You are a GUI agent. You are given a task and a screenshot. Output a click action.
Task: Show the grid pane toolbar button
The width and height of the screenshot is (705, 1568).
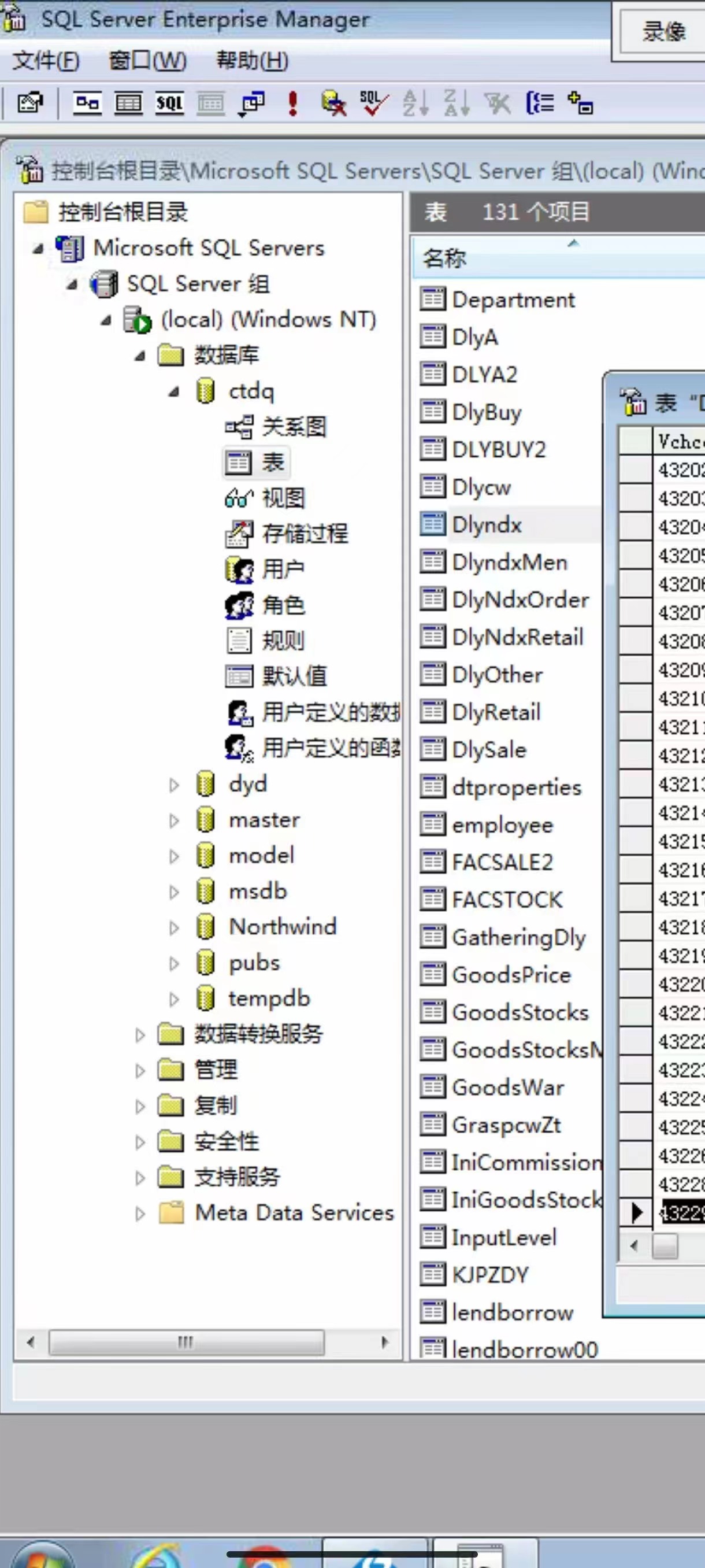(x=128, y=103)
